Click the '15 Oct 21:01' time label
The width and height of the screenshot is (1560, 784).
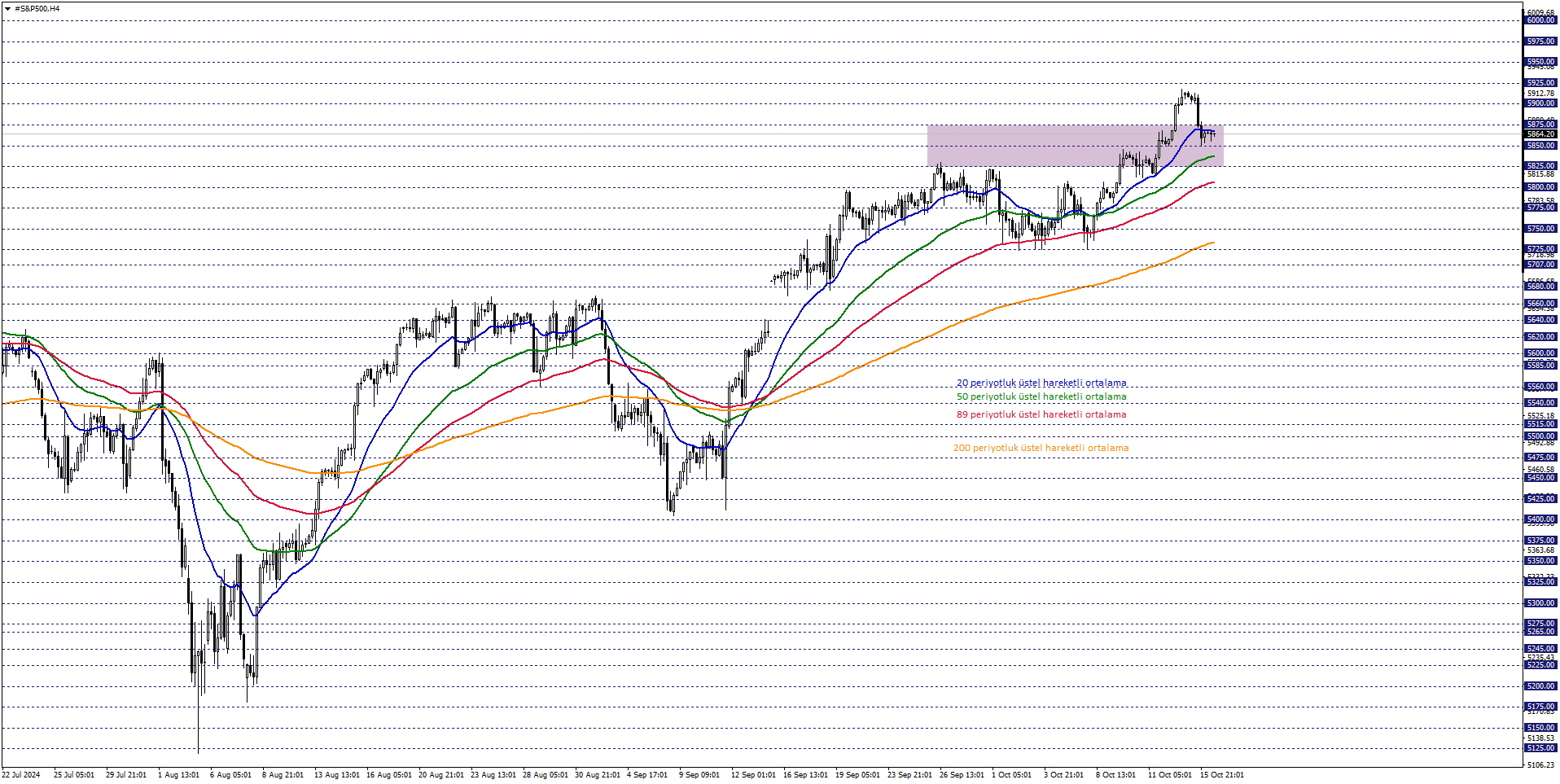[1222, 775]
